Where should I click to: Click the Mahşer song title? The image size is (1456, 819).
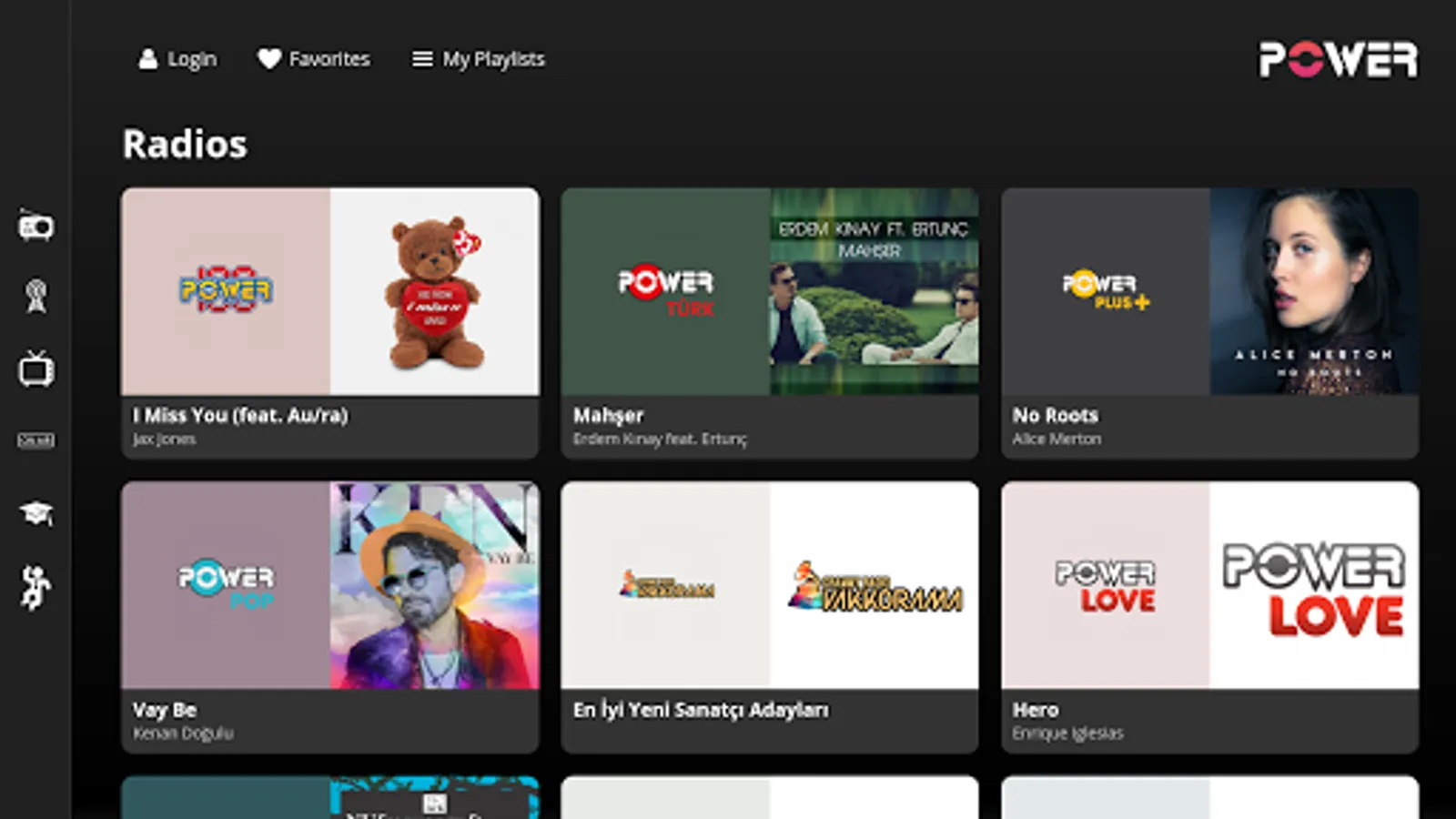(x=608, y=416)
